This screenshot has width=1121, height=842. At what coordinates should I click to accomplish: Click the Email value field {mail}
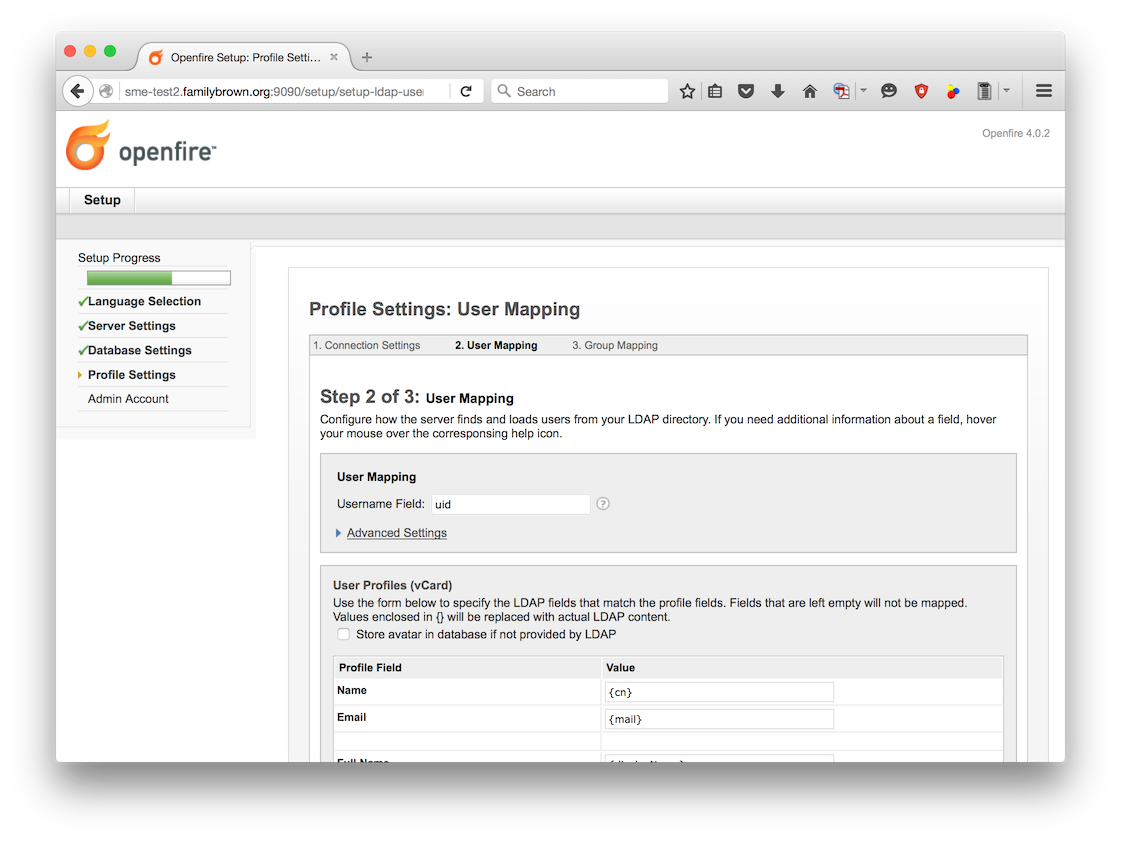pyautogui.click(x=718, y=719)
